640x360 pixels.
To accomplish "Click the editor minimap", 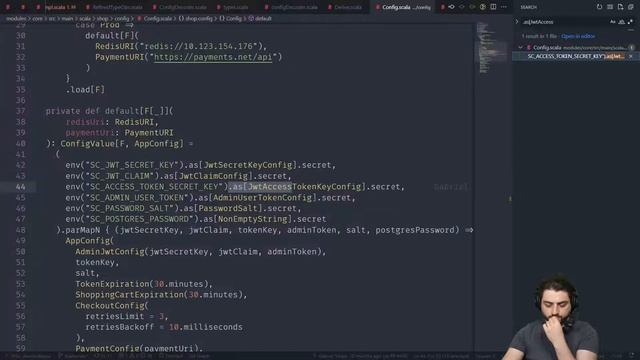I will pos(492,49).
